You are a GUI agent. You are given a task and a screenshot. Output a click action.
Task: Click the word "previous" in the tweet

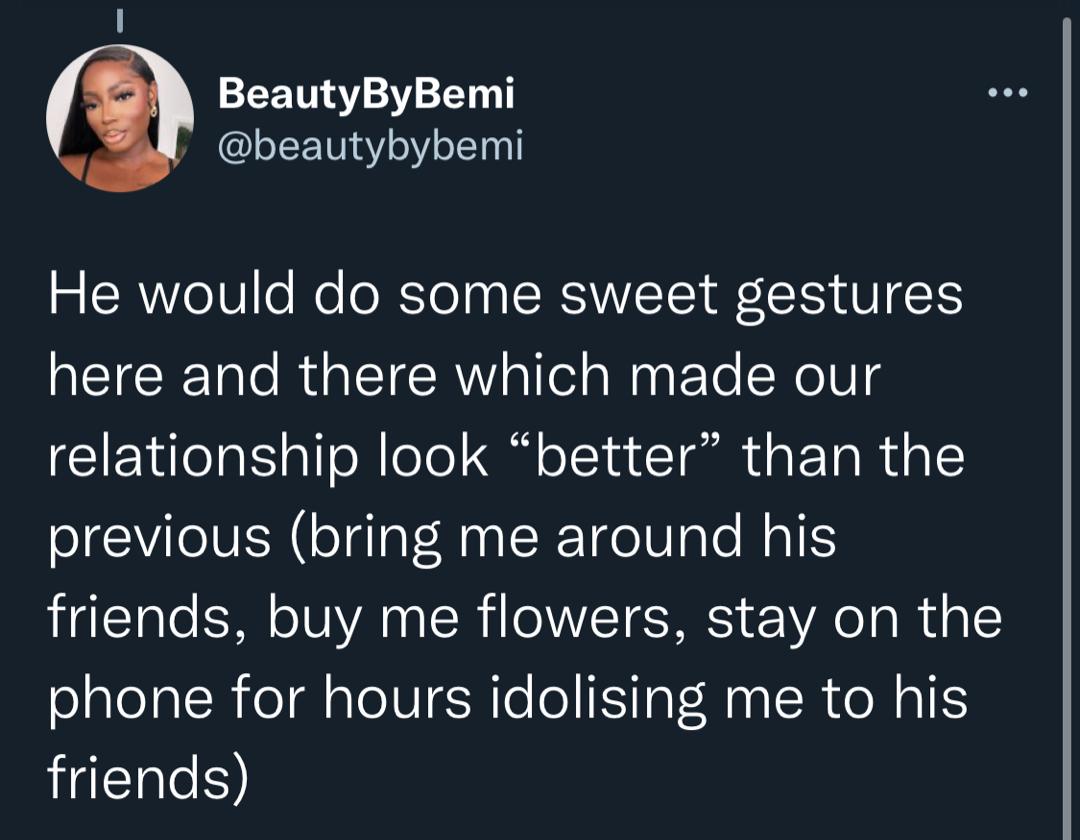(159, 537)
